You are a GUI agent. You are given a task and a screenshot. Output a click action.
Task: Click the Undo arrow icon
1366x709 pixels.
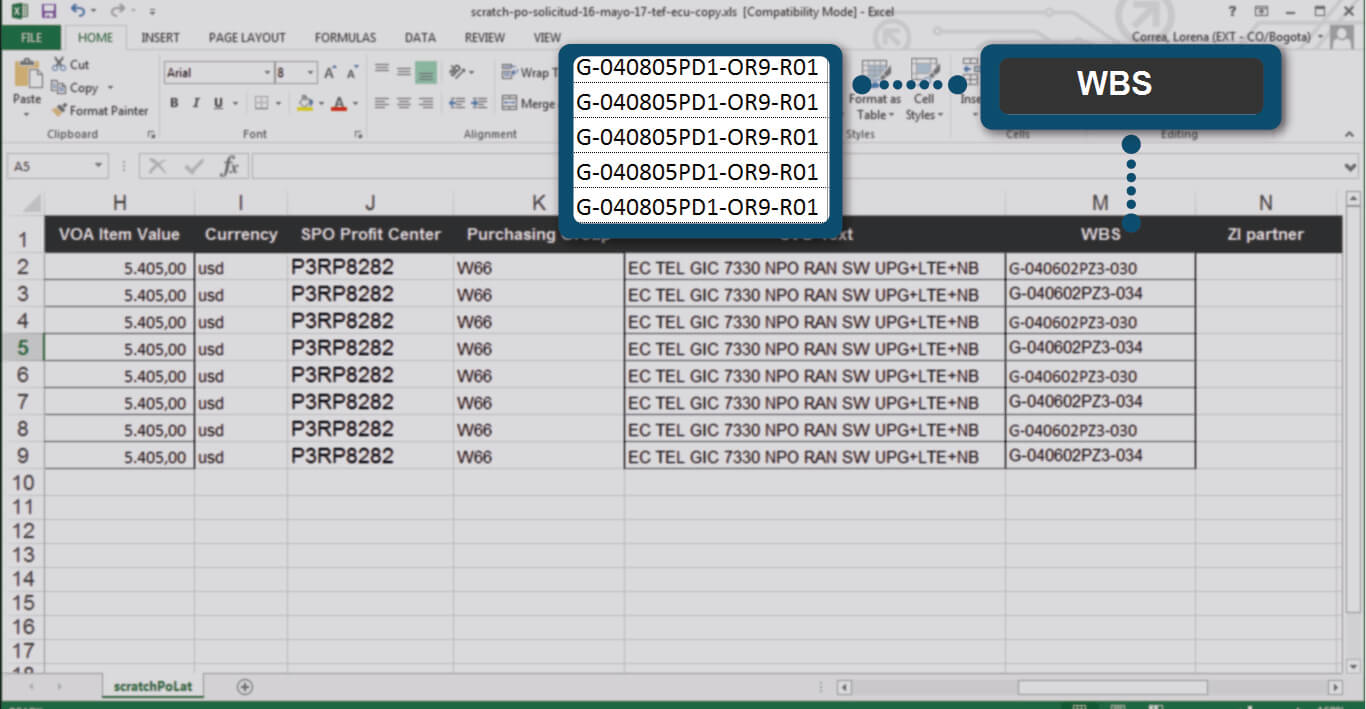[x=77, y=11]
